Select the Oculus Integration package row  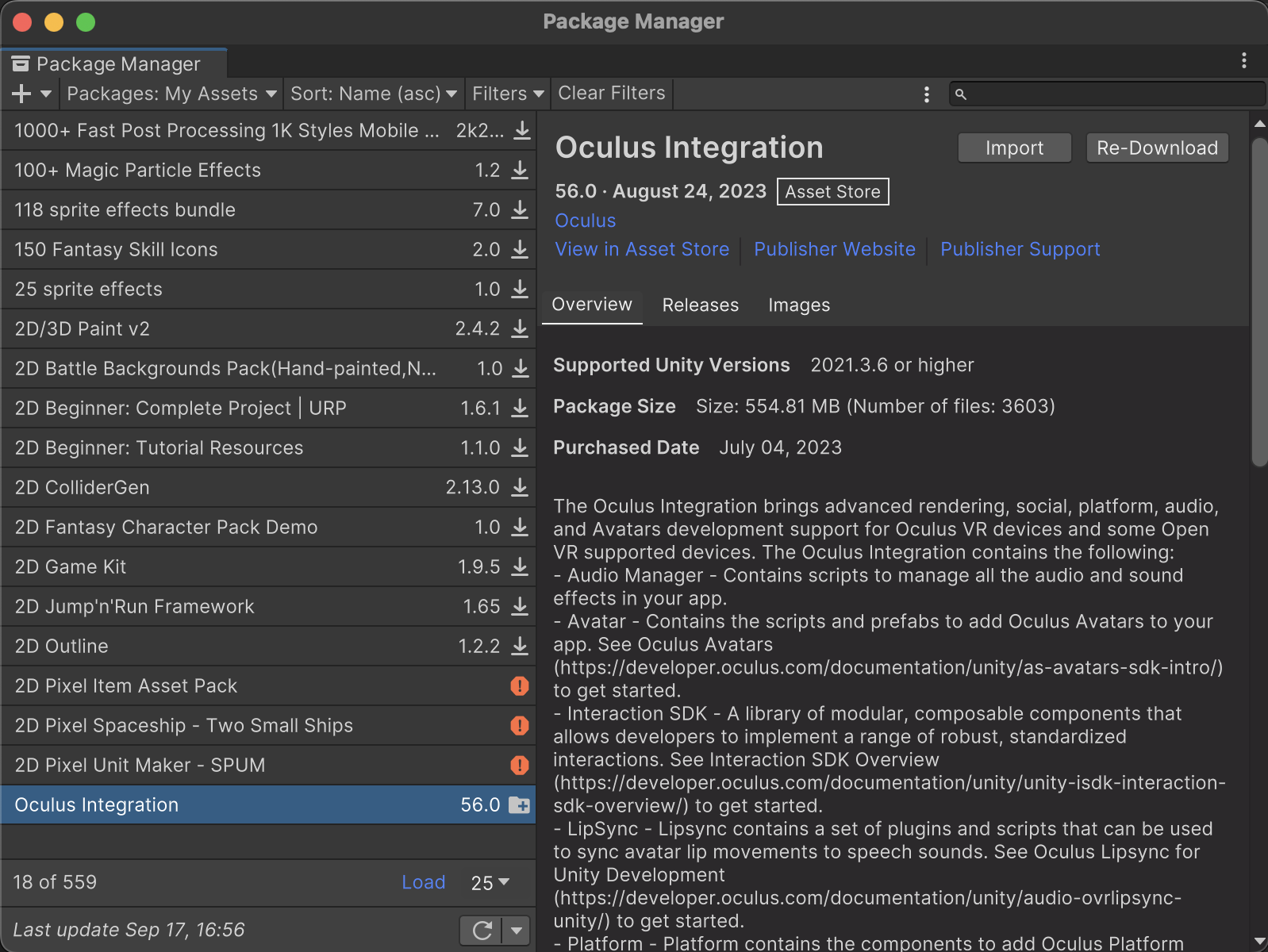click(x=268, y=804)
